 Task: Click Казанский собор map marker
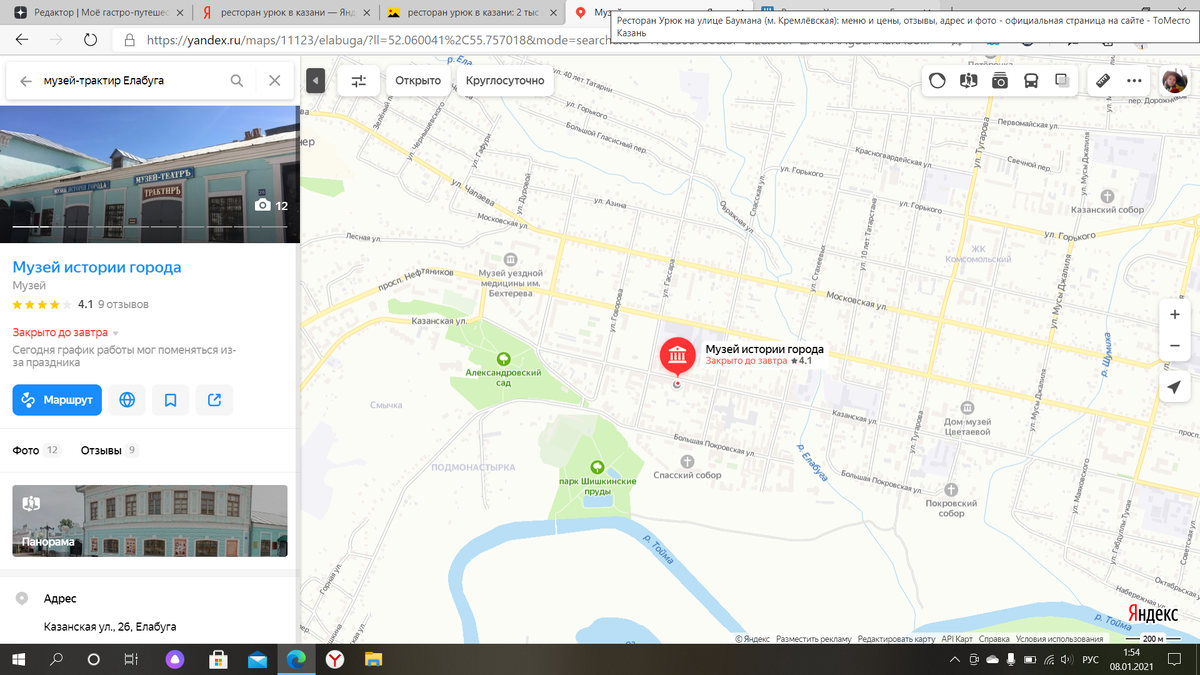tap(1107, 196)
